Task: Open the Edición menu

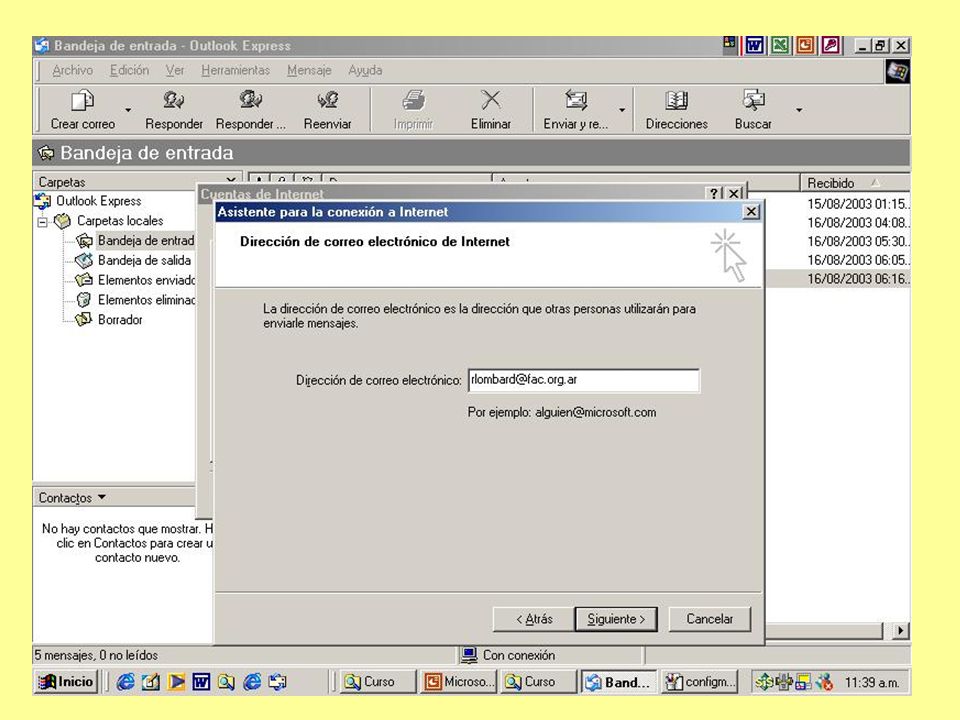Action: click(129, 70)
